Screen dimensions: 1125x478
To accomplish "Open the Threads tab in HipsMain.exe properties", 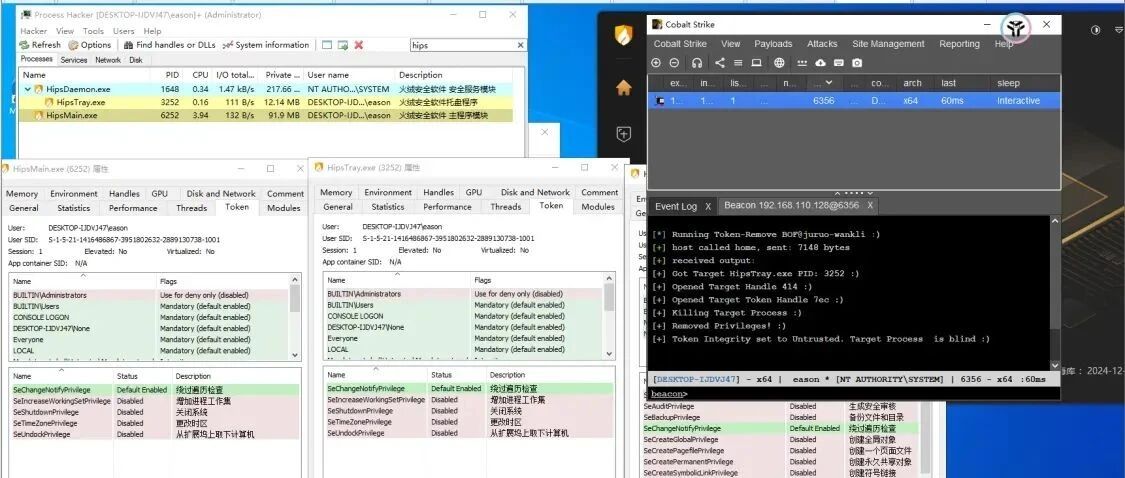I will pos(192,208).
